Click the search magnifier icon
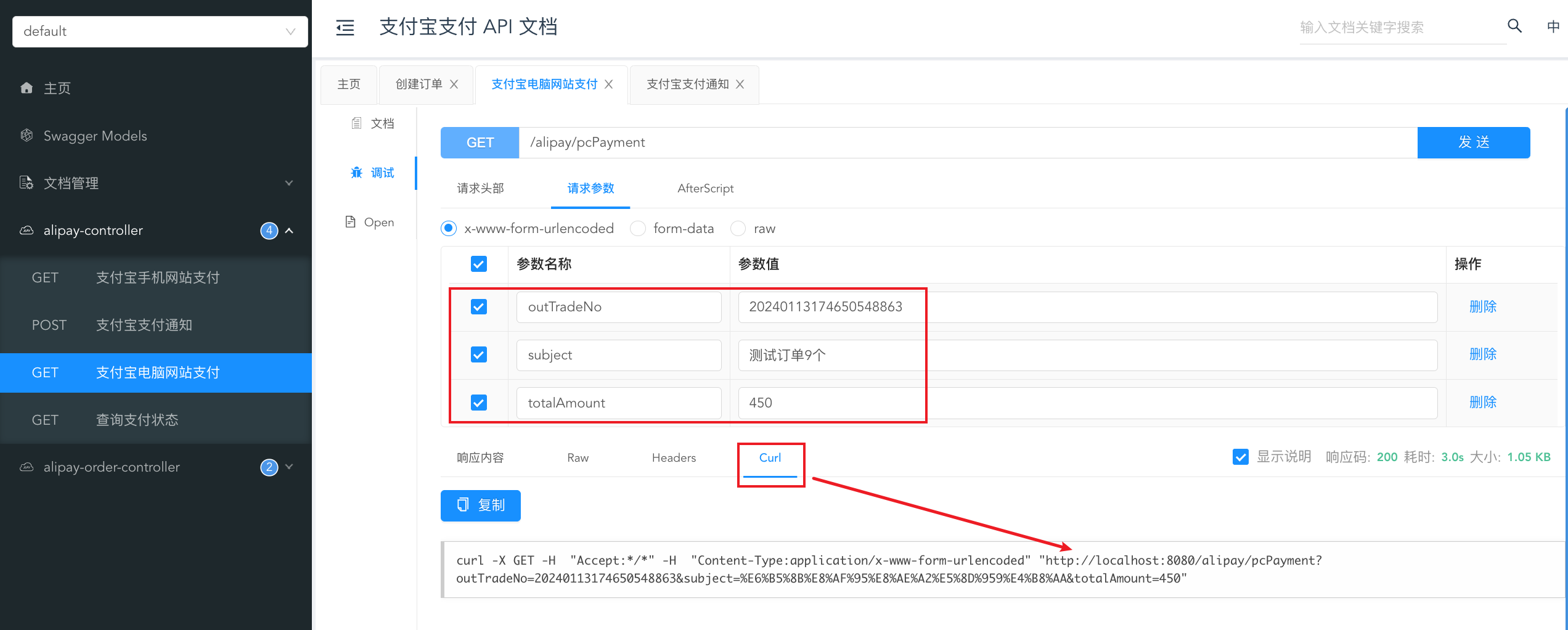This screenshot has width=1568, height=630. pos(1514,26)
